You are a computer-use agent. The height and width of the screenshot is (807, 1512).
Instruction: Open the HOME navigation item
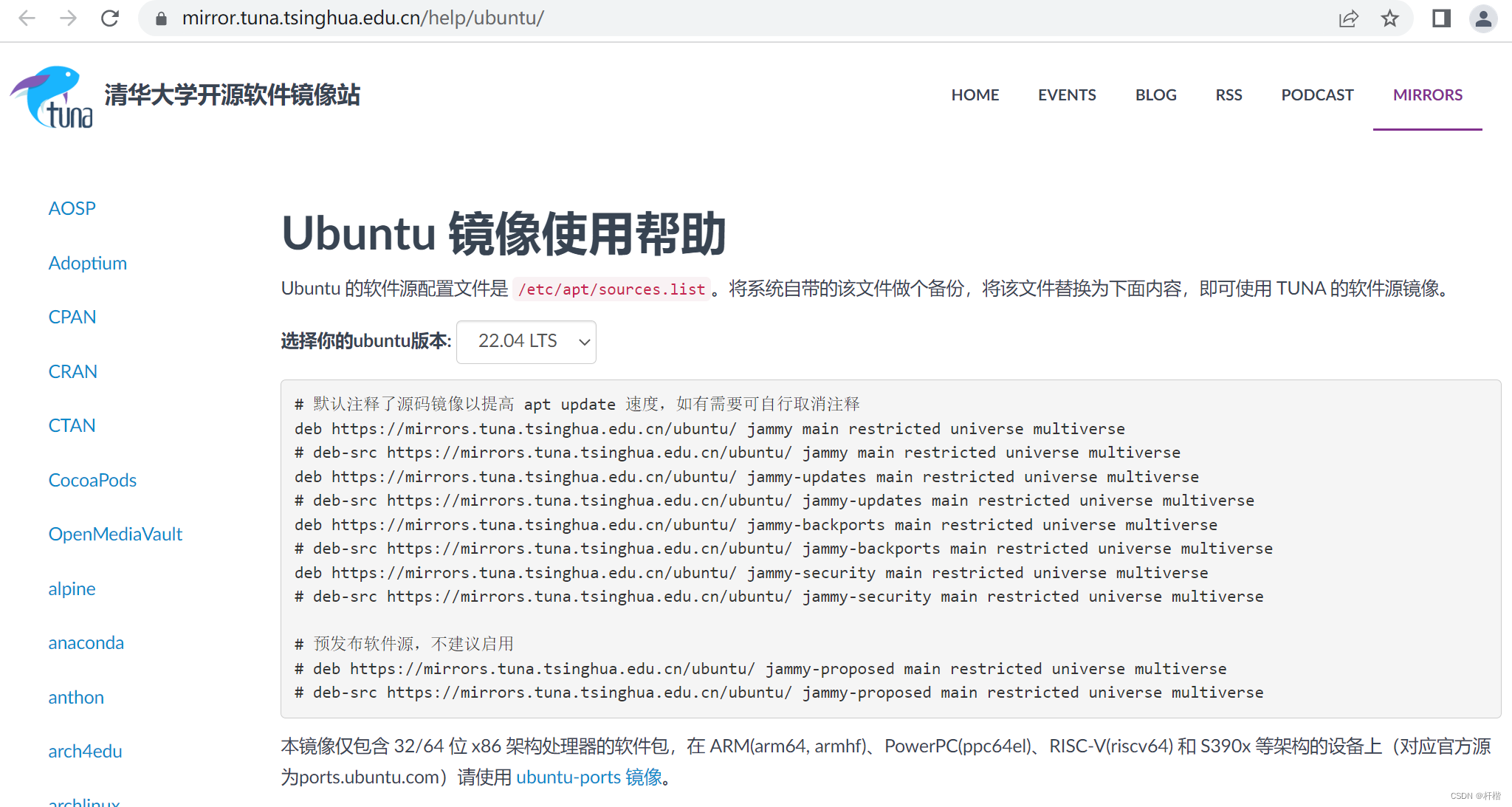(x=975, y=95)
